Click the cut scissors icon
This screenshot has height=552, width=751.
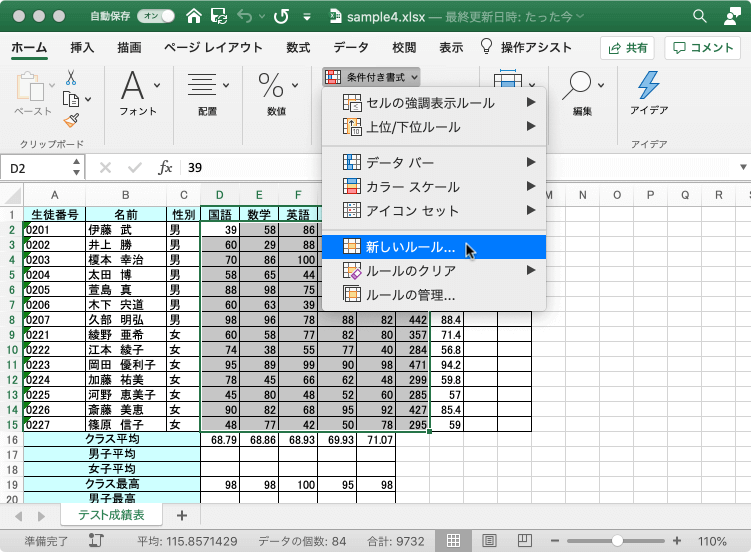pos(71,77)
